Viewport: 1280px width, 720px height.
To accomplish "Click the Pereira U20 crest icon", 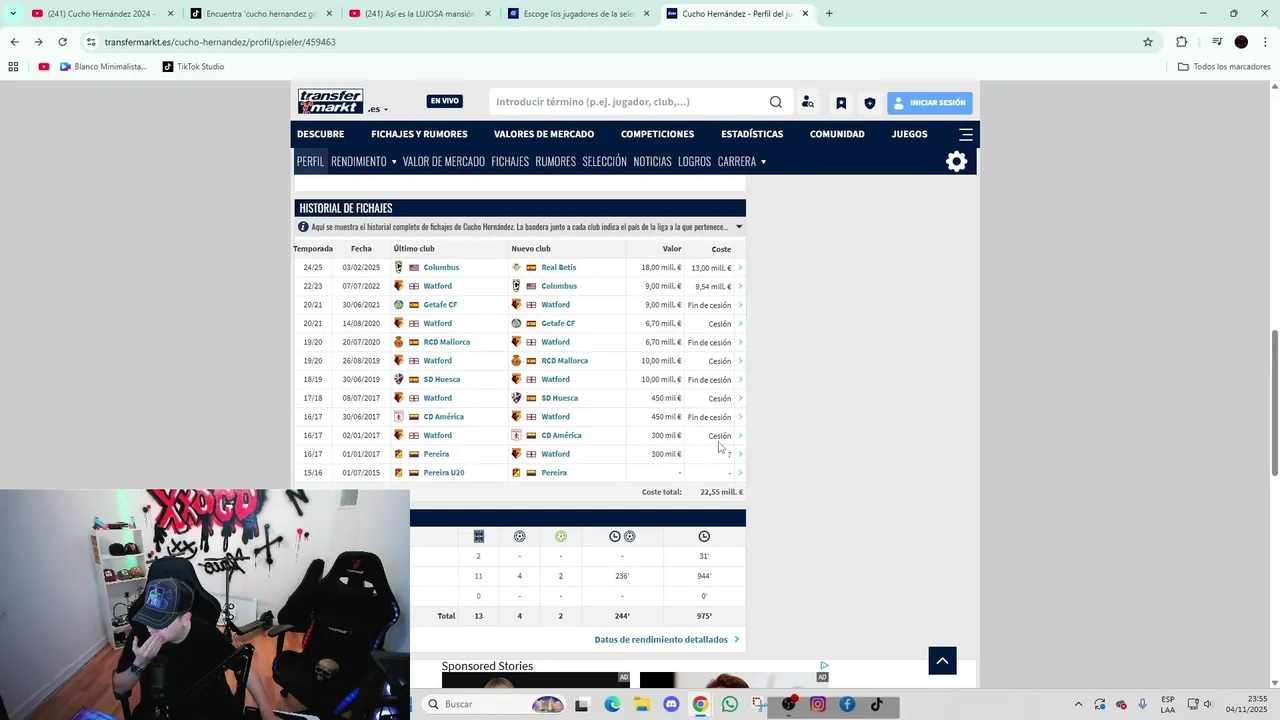I will [x=399, y=473].
